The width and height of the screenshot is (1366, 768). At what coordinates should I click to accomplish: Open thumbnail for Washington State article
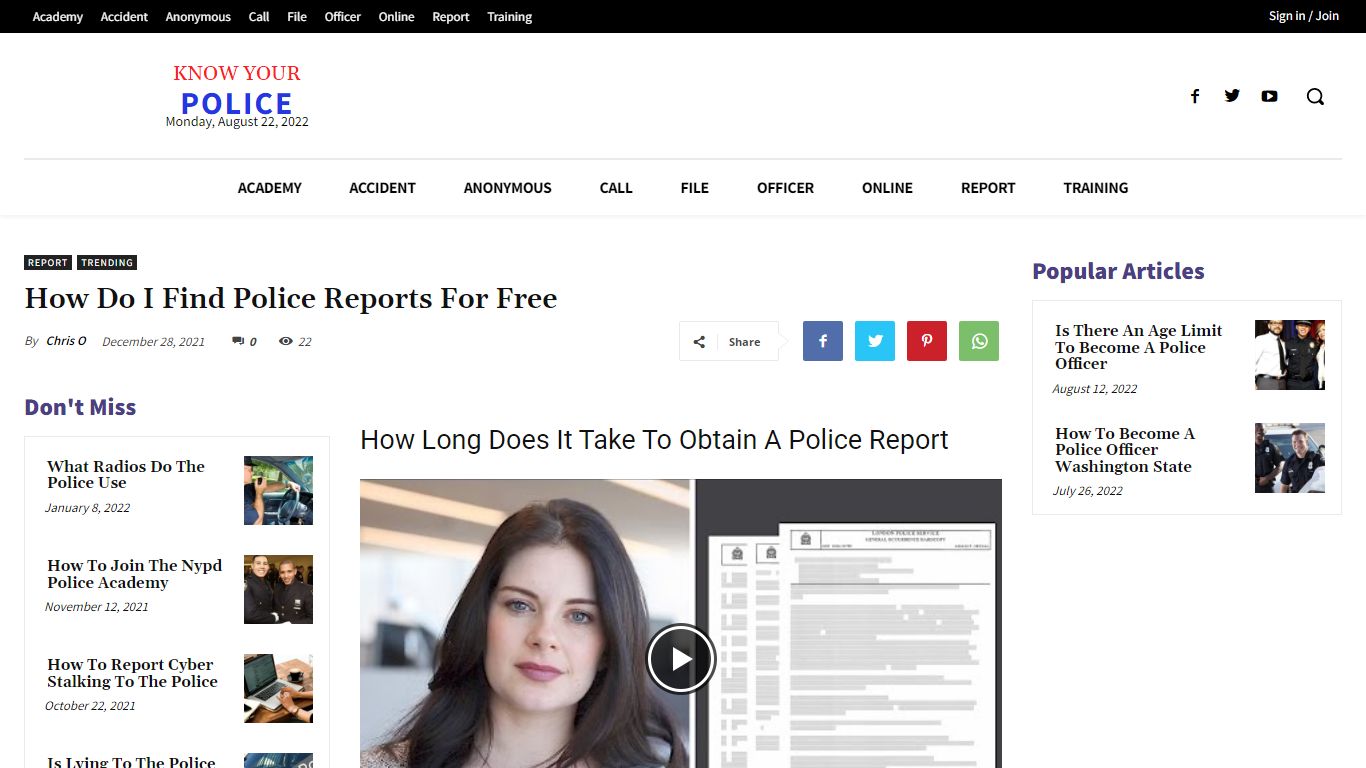point(1290,458)
